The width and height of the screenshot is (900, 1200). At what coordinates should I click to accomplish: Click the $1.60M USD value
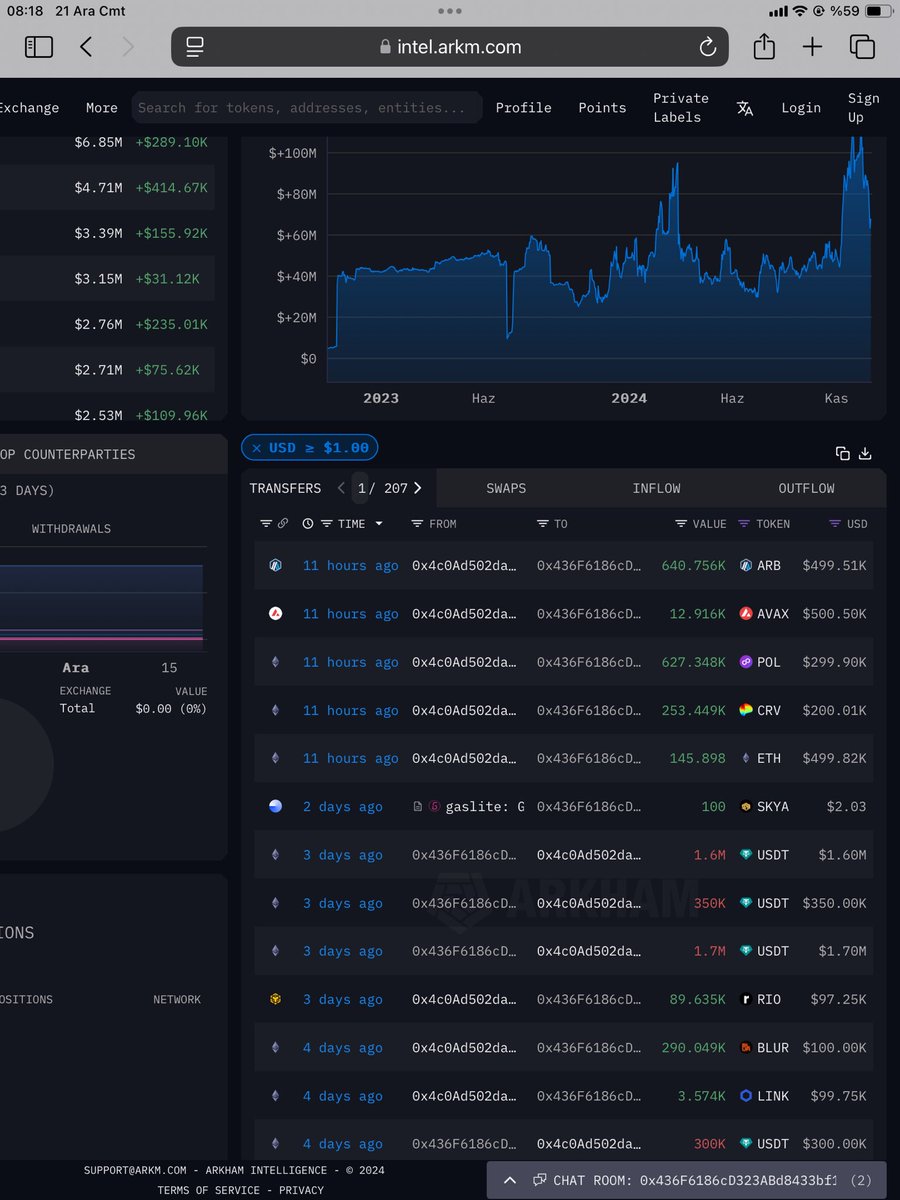(842, 855)
